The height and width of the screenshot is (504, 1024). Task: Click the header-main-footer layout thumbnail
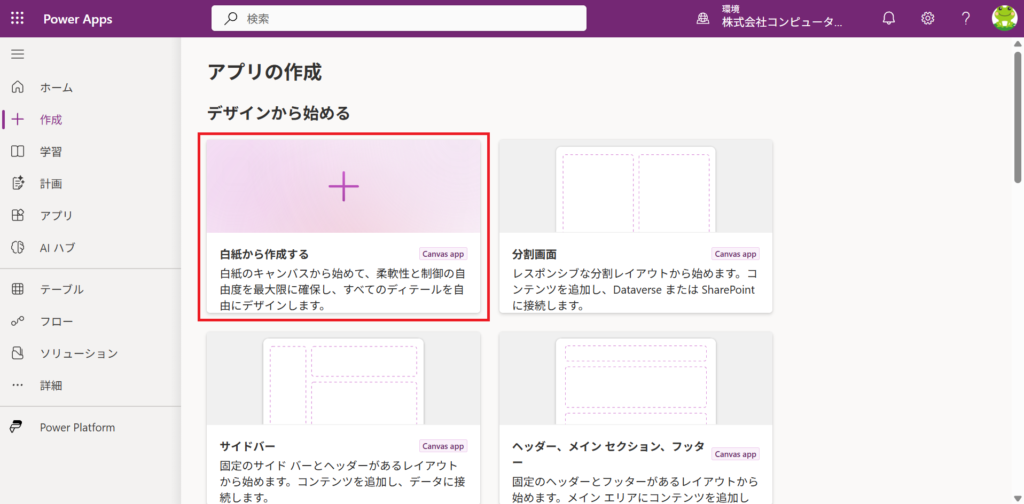[636, 381]
